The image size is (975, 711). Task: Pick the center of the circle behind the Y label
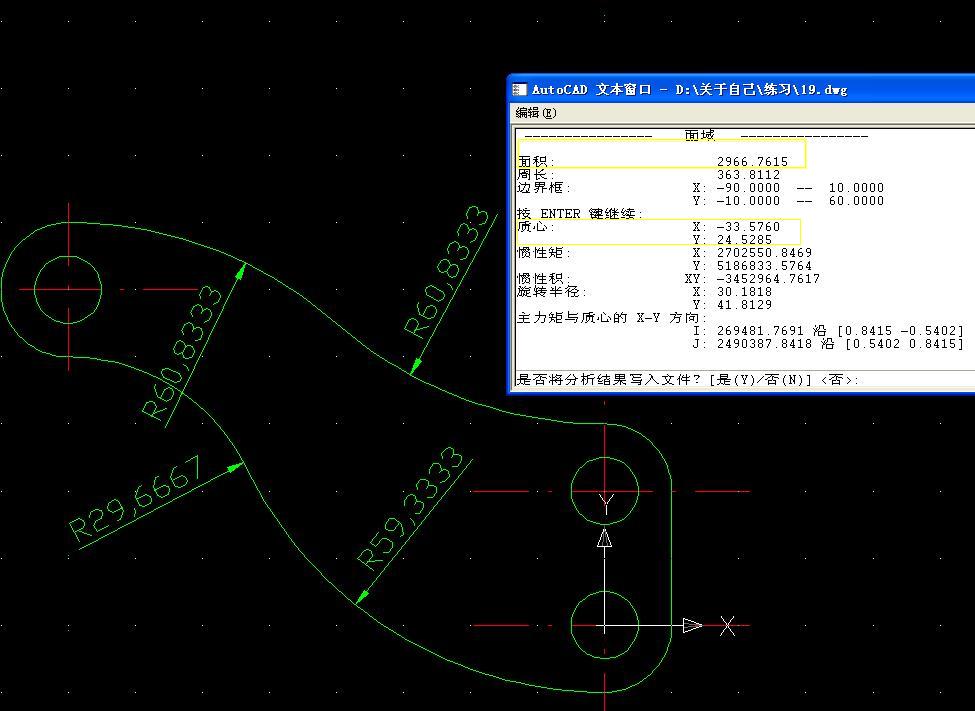coord(605,491)
